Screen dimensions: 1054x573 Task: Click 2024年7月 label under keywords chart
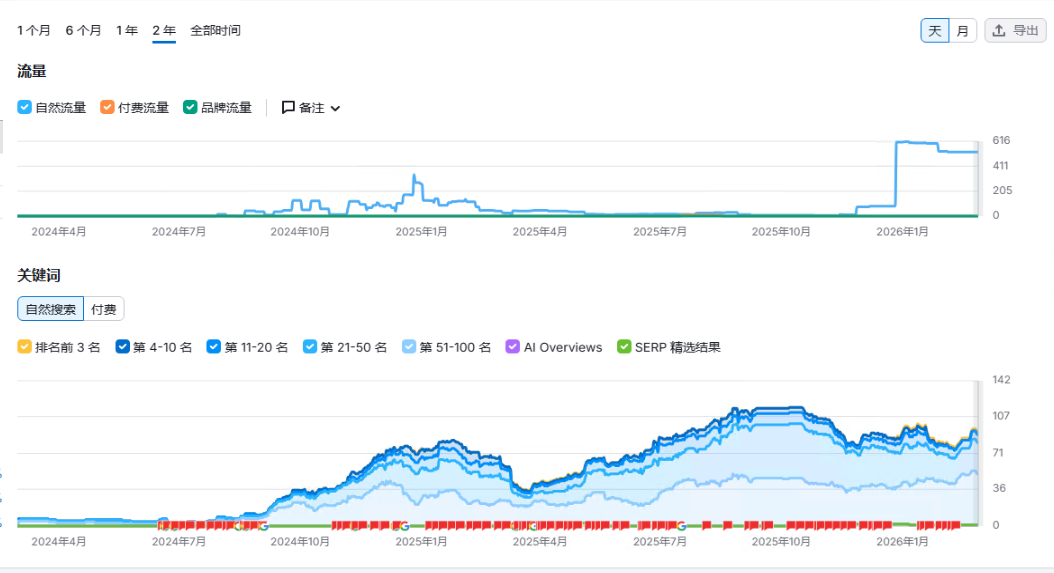click(179, 541)
